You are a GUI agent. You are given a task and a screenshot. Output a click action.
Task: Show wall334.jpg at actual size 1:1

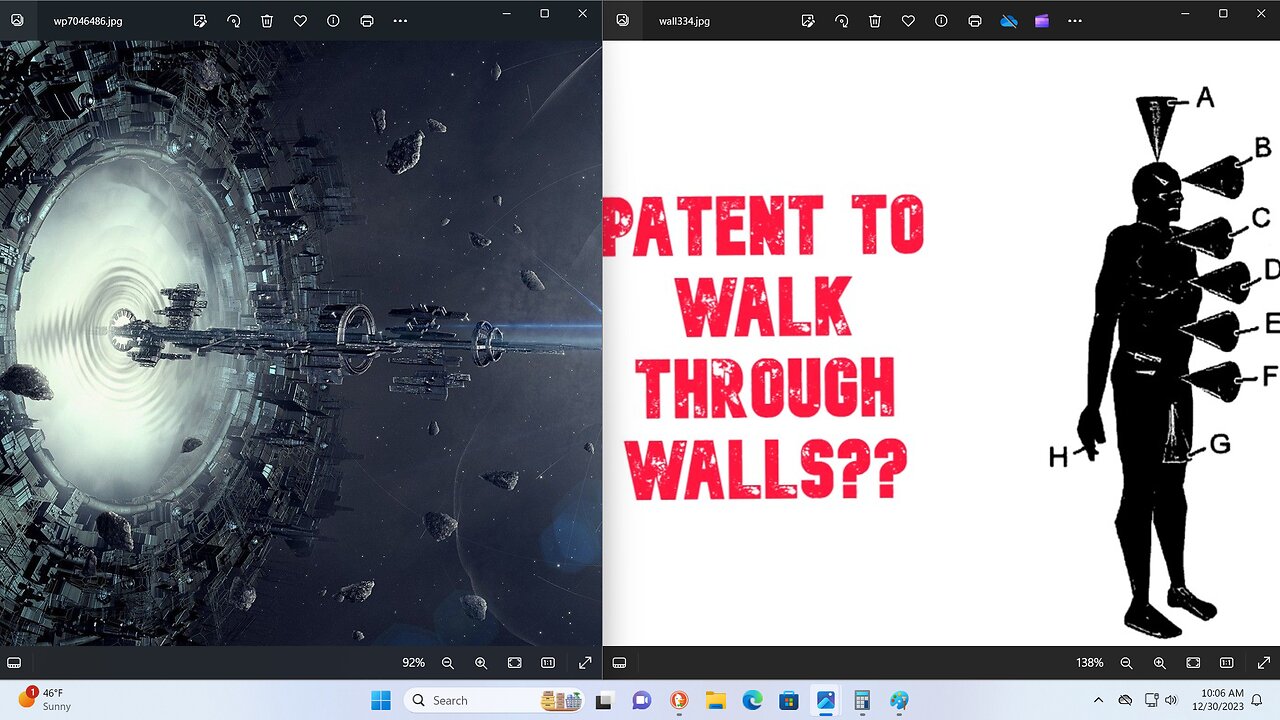click(x=1227, y=663)
